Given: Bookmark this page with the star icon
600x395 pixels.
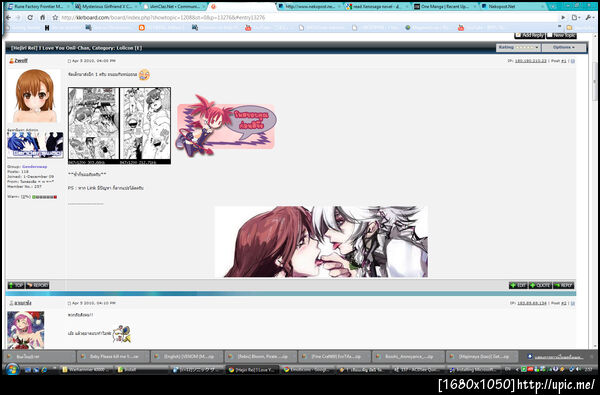Looking at the screenshot, I should (x=55, y=18).
